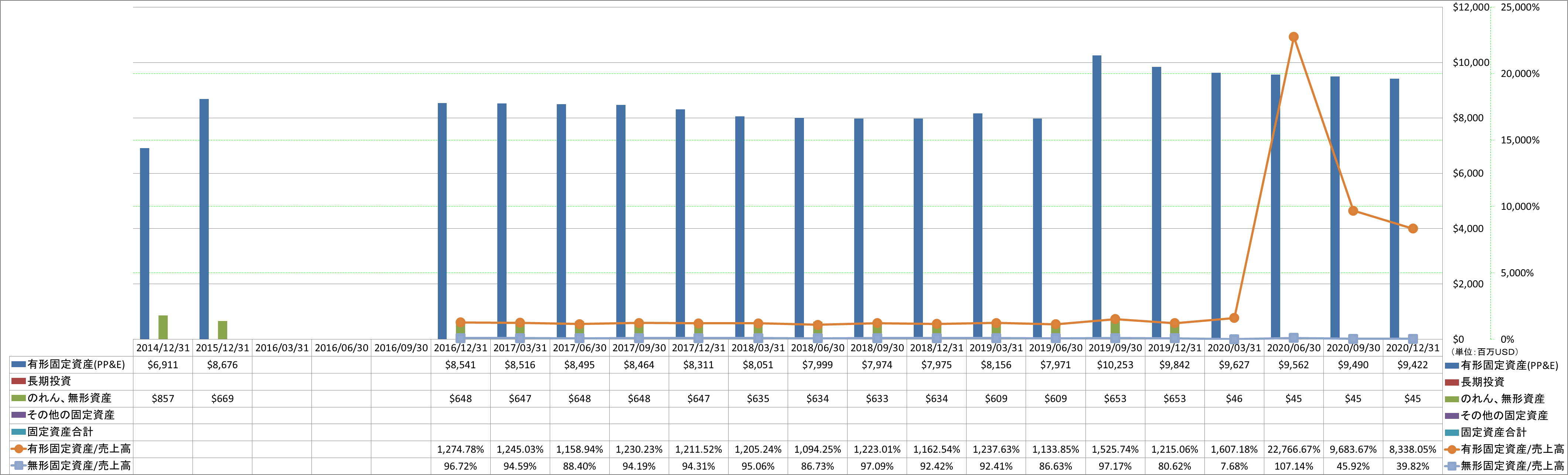
Task: Select left table row label のれん、無形資産
Action: pos(69,399)
